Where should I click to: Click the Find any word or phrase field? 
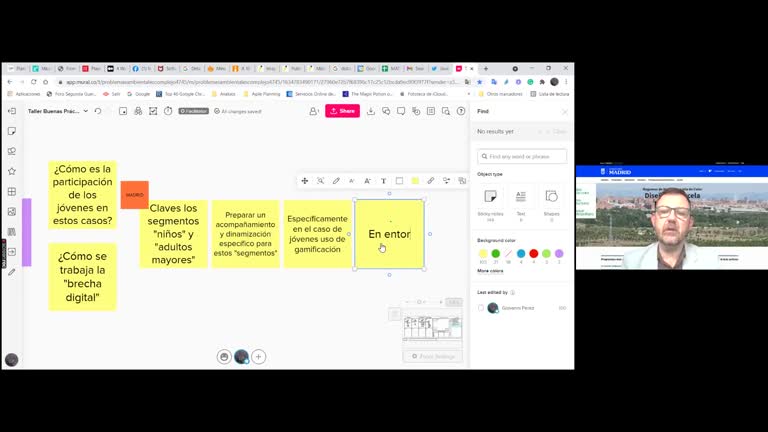522,156
